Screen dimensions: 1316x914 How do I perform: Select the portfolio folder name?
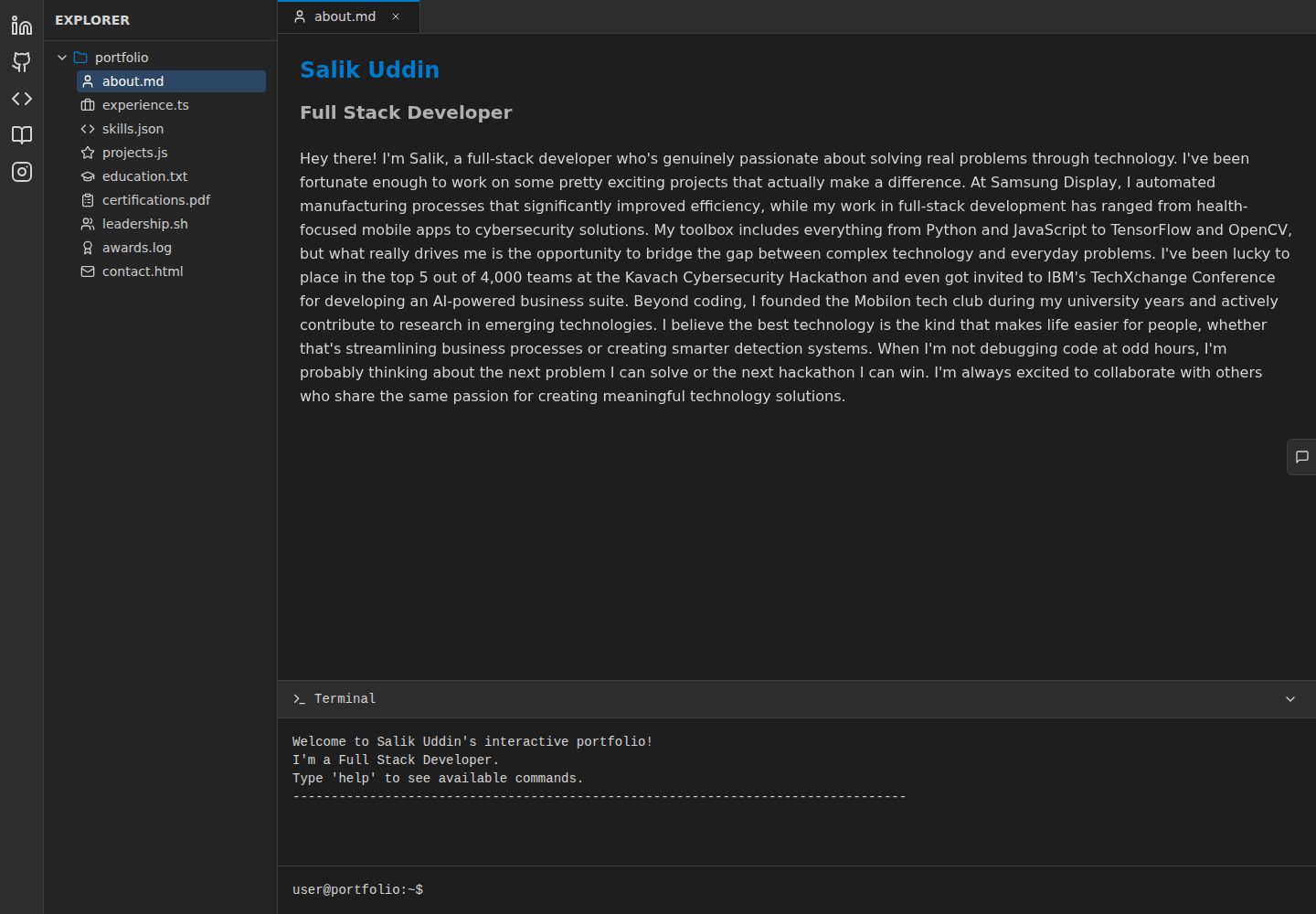click(122, 58)
